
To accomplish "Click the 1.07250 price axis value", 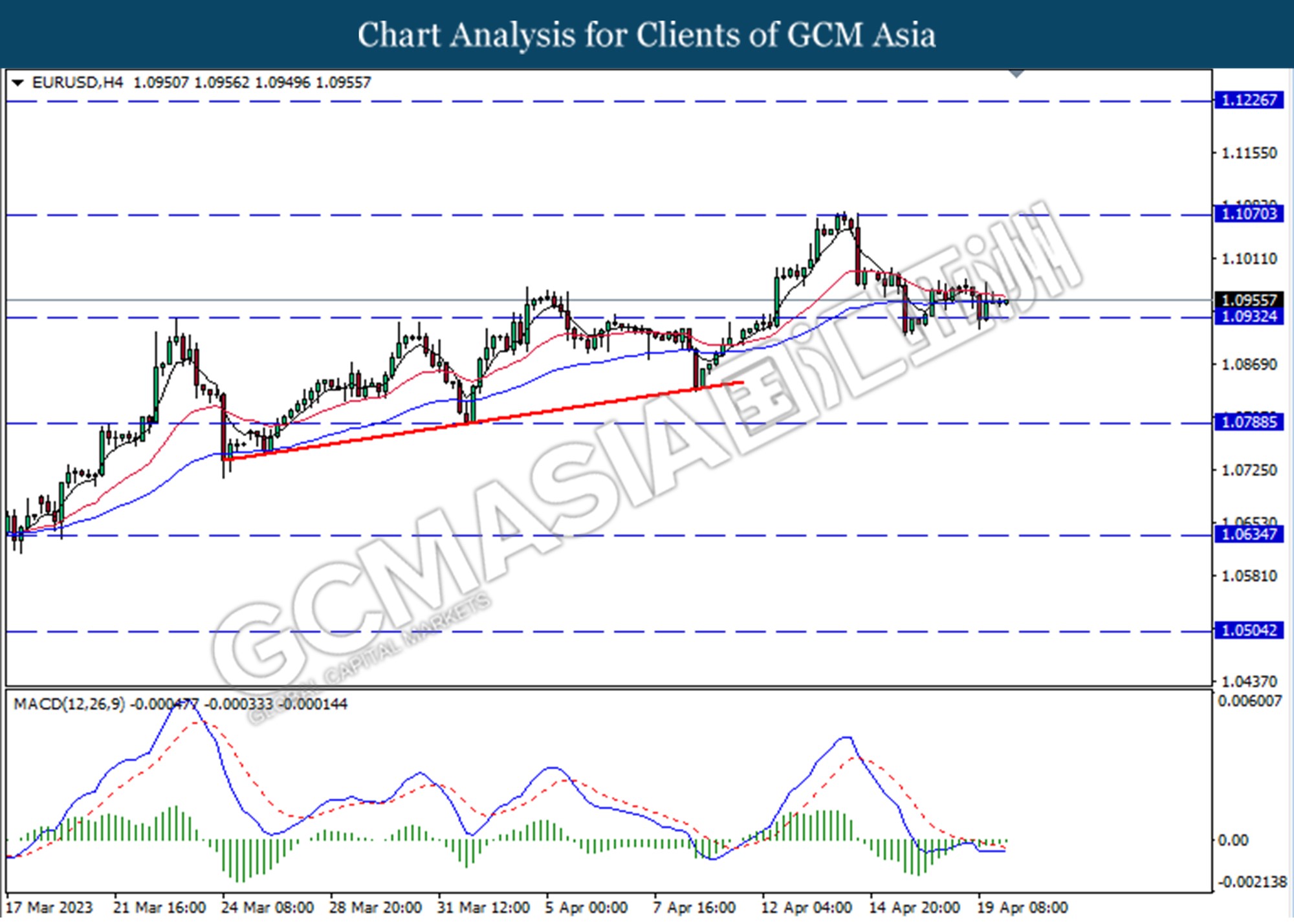I will 1249,470.
